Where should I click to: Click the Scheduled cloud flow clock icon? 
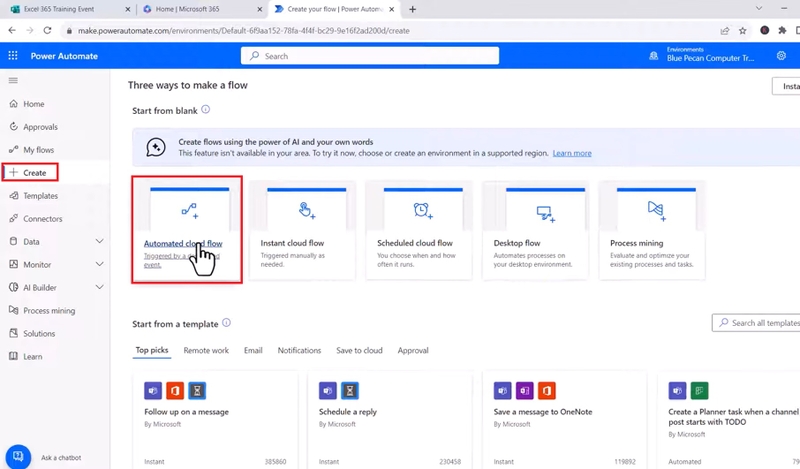point(423,210)
